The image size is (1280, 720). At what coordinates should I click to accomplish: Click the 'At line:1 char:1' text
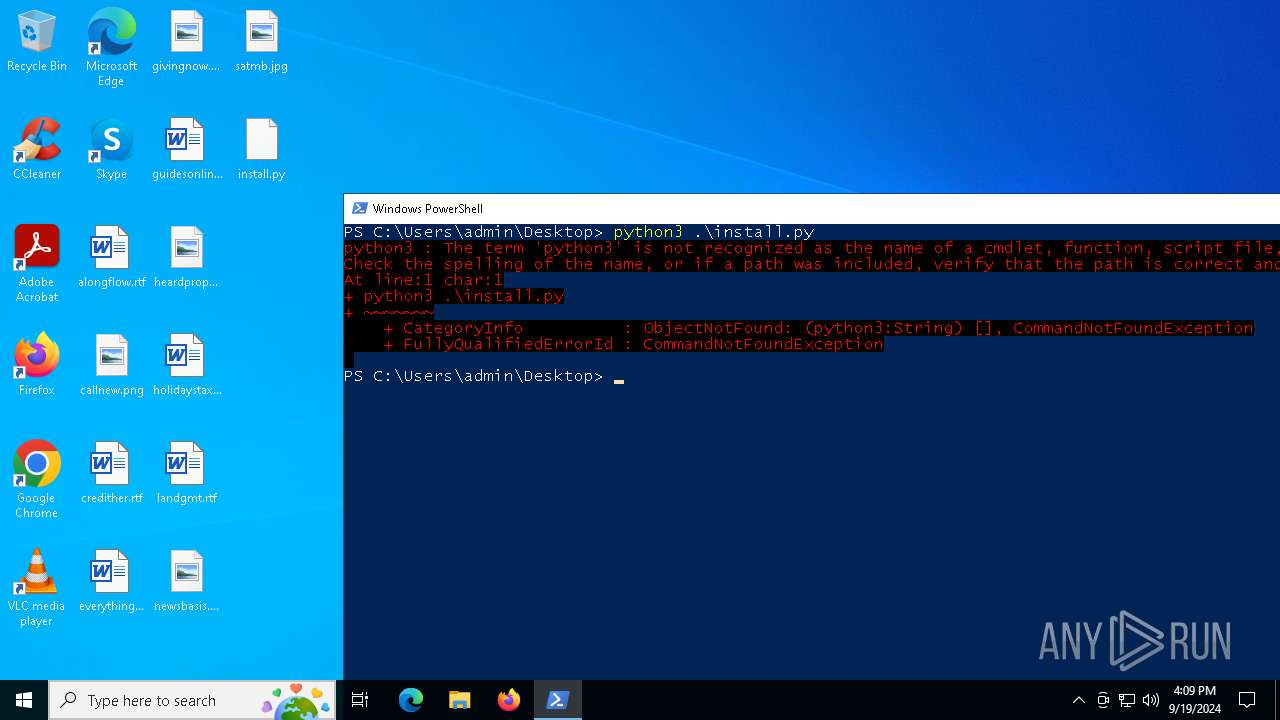tap(423, 280)
